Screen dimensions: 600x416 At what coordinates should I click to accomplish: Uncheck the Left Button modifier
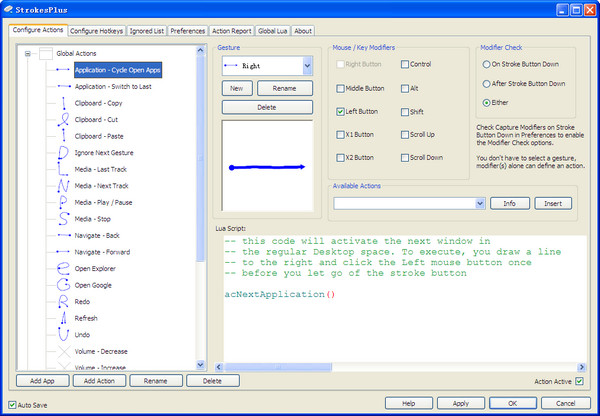coord(340,111)
